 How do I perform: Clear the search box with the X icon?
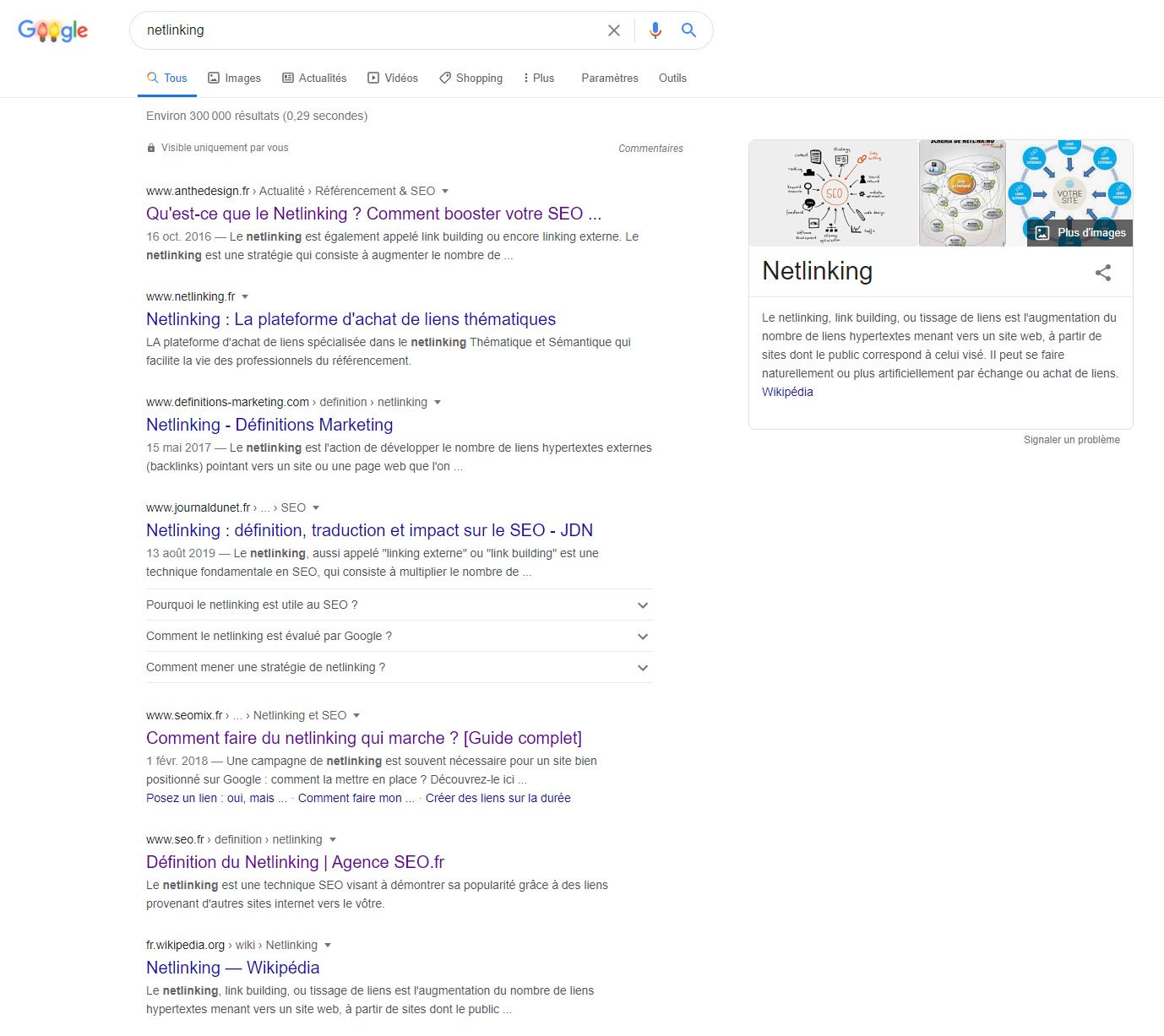pyautogui.click(x=614, y=30)
